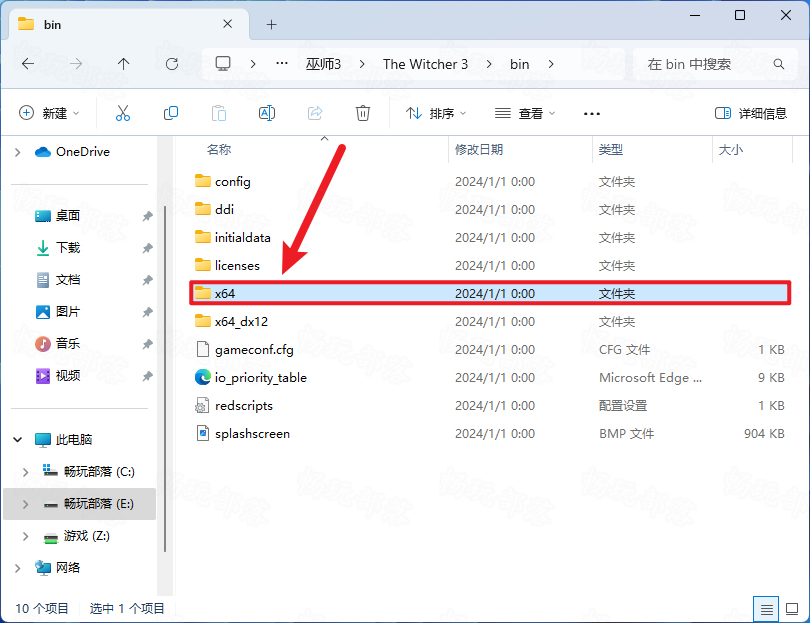Screen dimensions: 810x623
Task: Switch to details view icon in status bar
Action: tap(767, 609)
